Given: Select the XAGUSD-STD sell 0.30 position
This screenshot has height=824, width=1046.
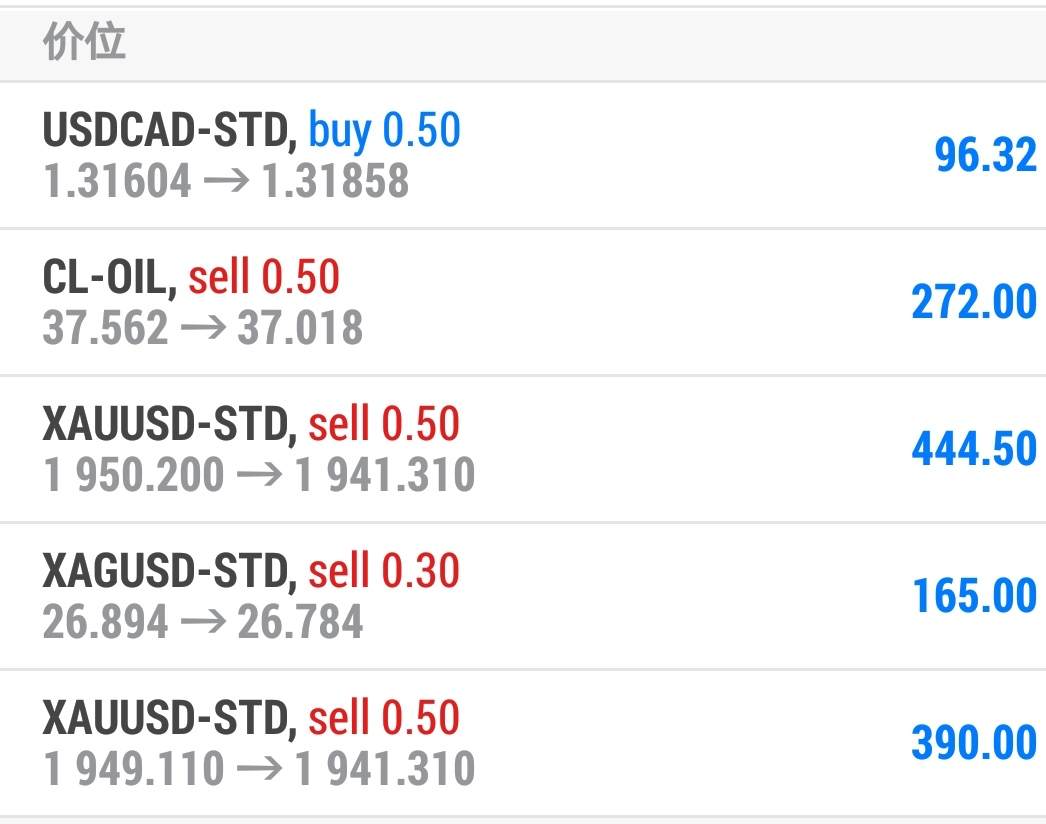Looking at the screenshot, I should pyautogui.click(x=523, y=596).
